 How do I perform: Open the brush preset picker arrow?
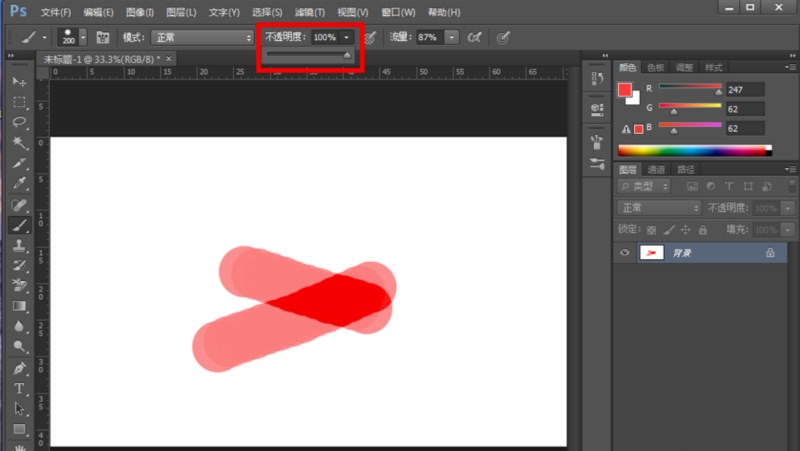tap(83, 37)
